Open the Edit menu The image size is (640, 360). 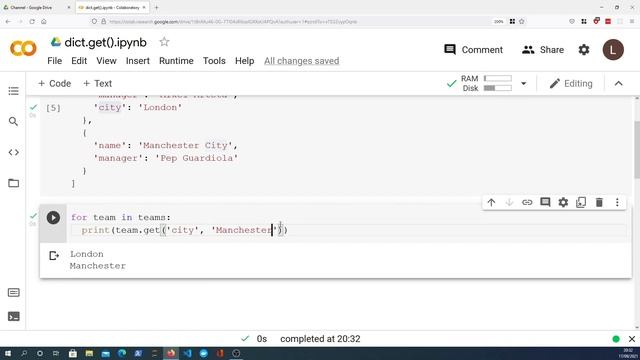tap(79, 61)
